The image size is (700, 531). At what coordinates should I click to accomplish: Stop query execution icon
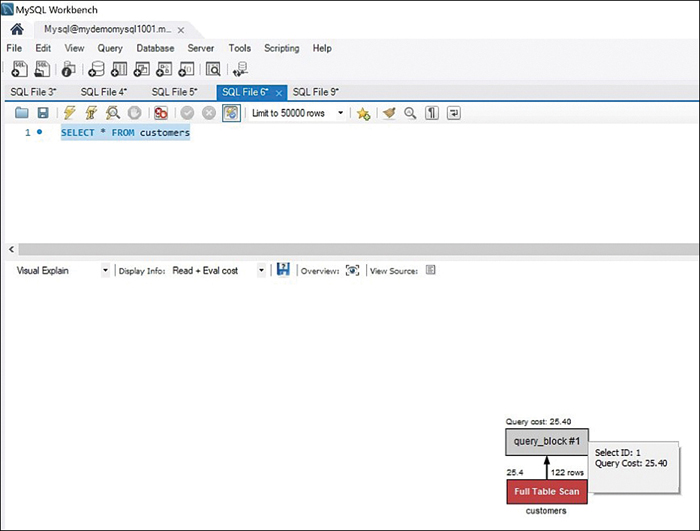[x=134, y=113]
